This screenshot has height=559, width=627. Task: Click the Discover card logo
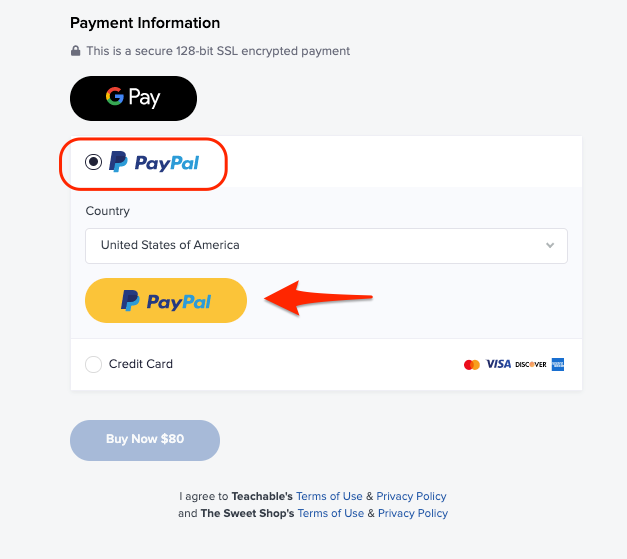pyautogui.click(x=531, y=364)
